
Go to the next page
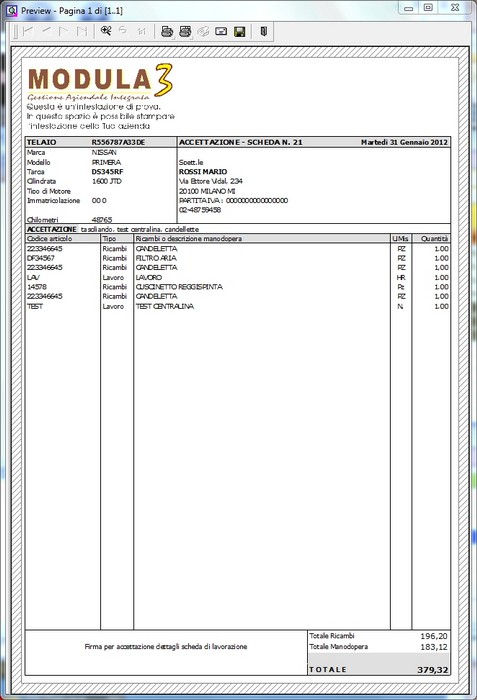(64, 31)
